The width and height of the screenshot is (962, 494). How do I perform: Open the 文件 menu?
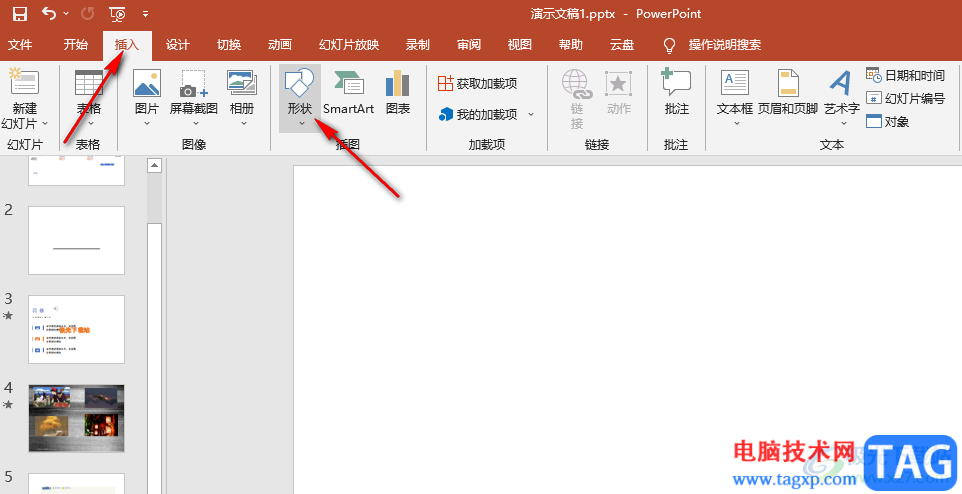point(20,45)
